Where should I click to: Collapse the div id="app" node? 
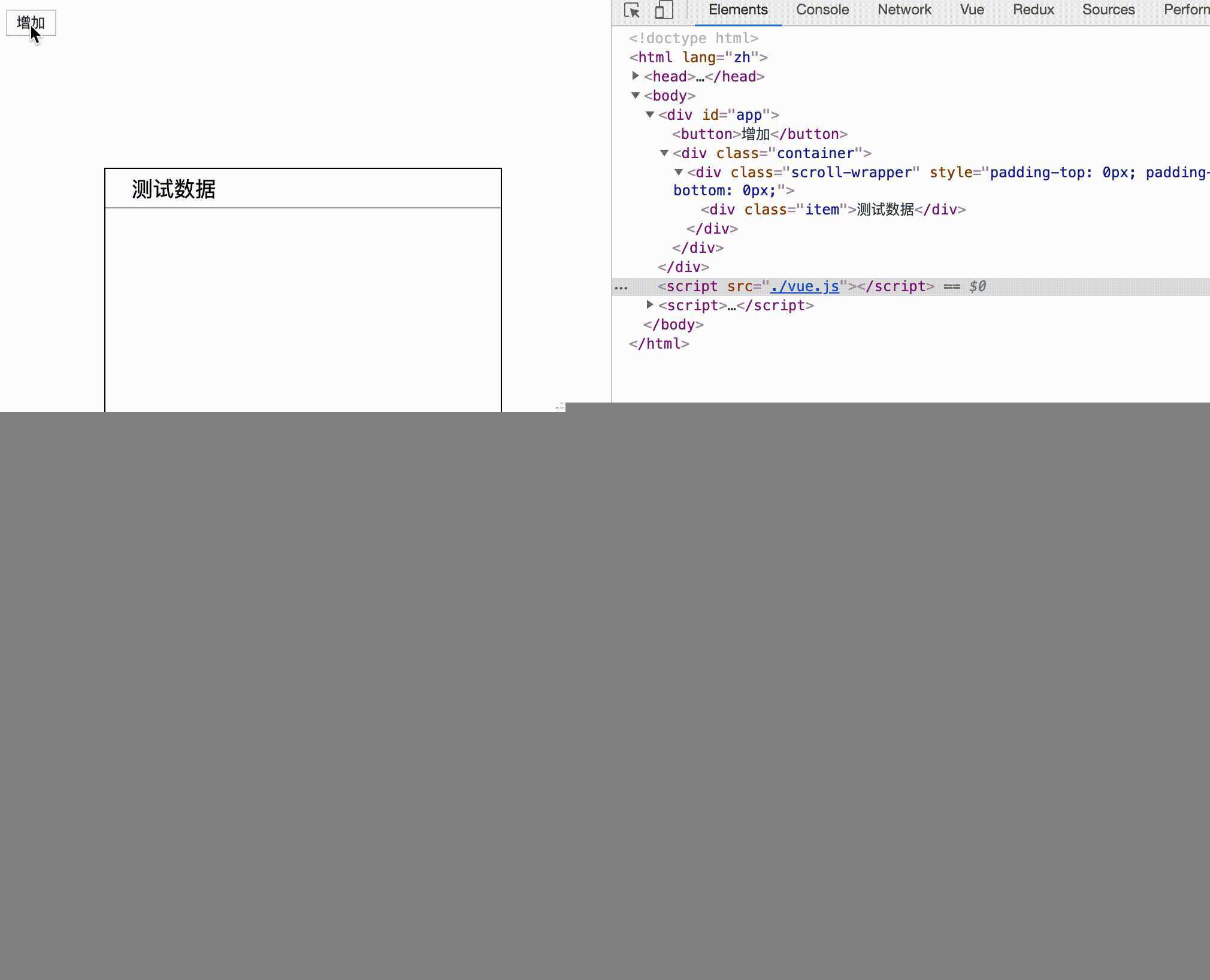[x=650, y=114]
